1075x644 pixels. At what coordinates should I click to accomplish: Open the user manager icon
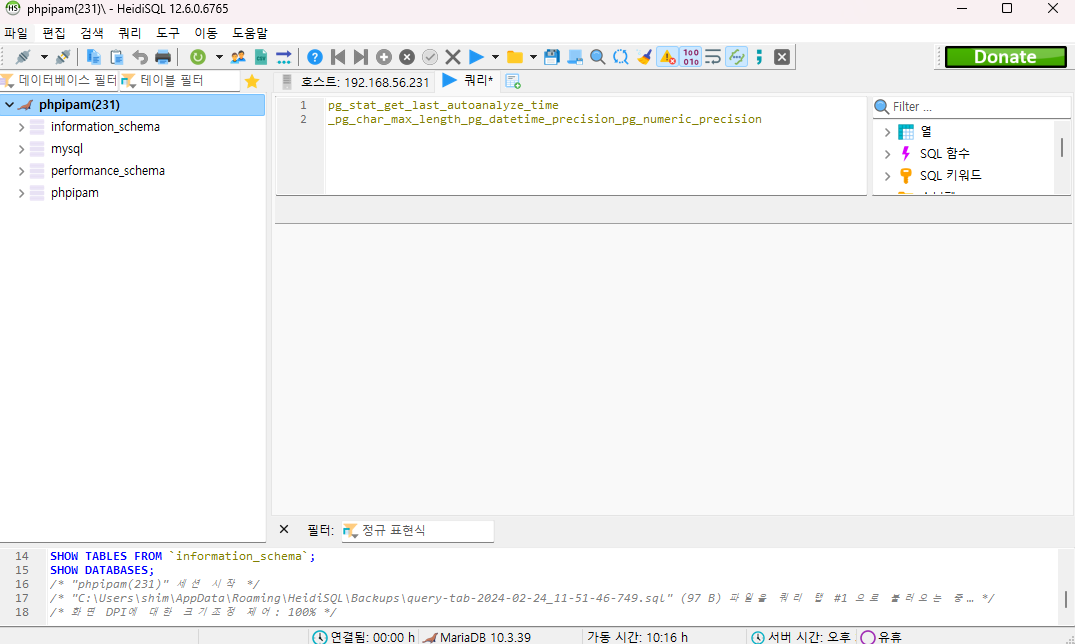[238, 57]
